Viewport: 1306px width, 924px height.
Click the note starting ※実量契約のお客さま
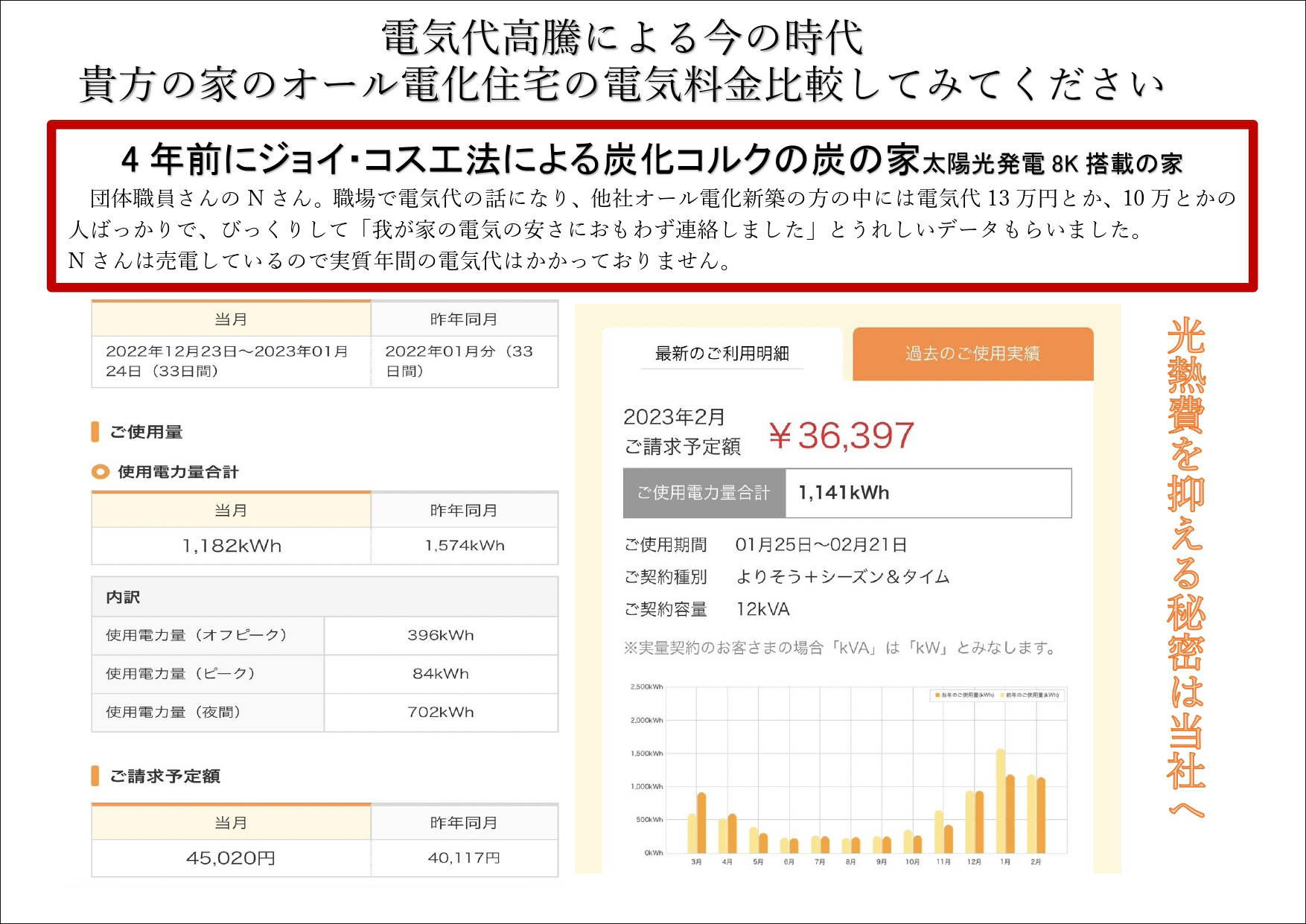click(841, 648)
